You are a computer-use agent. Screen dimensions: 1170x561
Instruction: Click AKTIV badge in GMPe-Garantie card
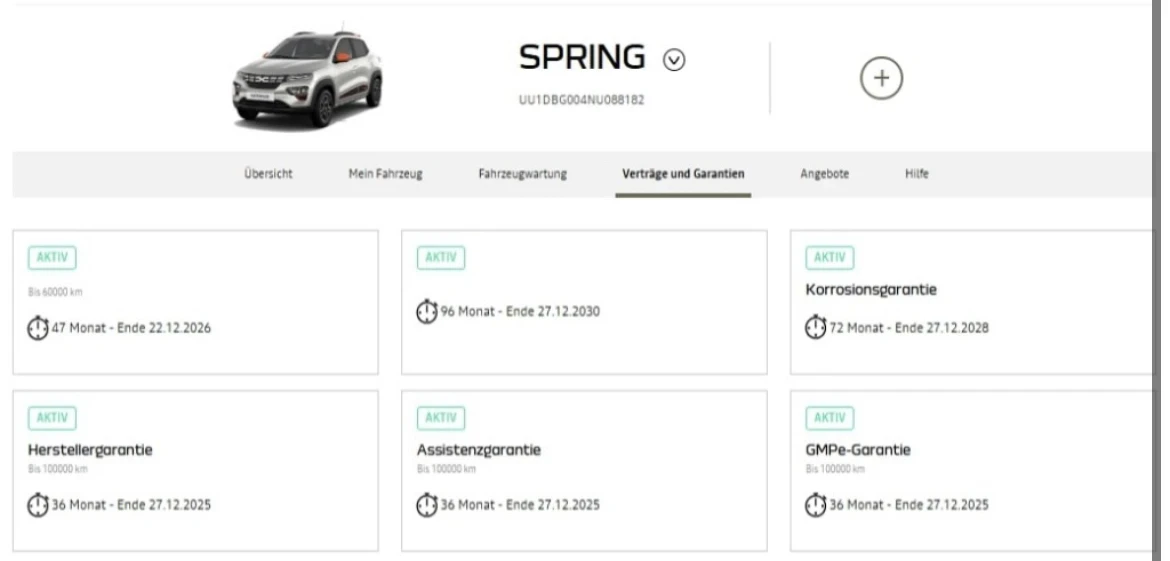coord(830,418)
